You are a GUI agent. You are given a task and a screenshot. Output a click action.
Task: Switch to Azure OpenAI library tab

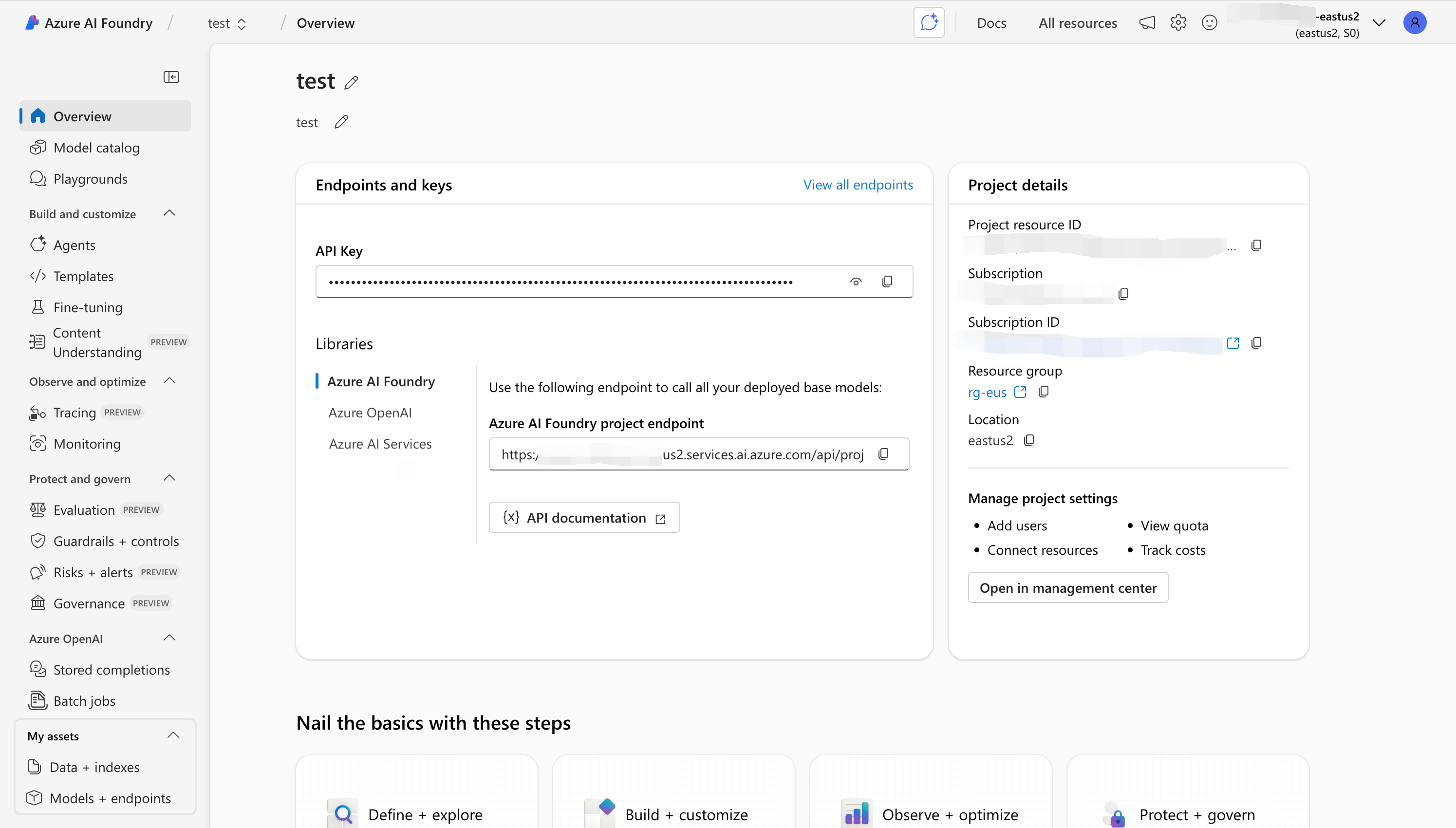[x=370, y=412]
